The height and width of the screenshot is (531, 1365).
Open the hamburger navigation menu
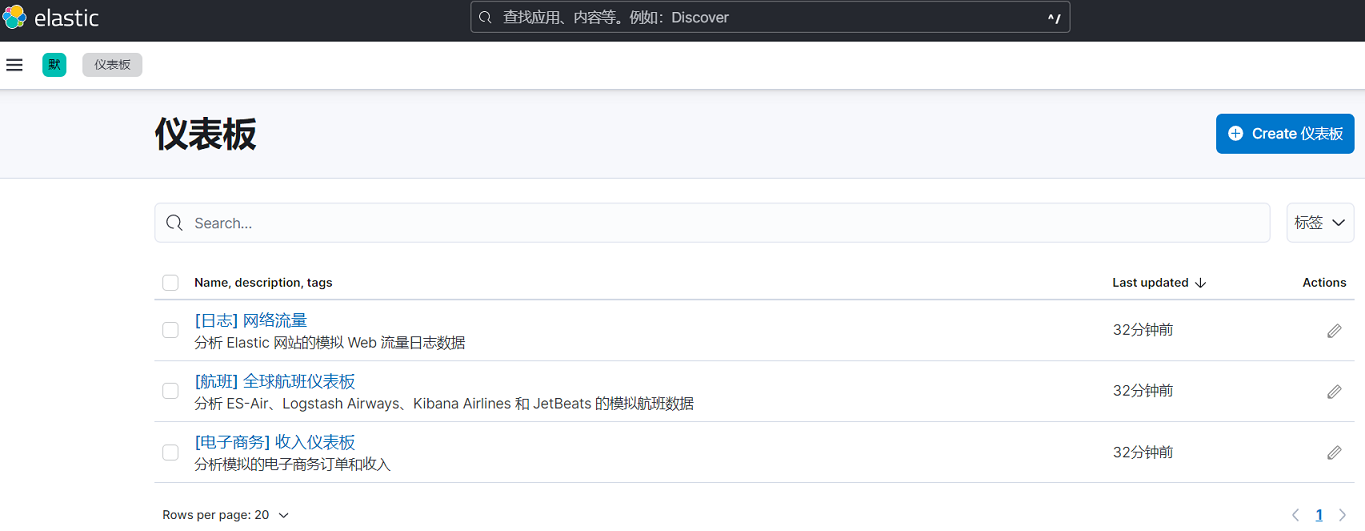(14, 65)
